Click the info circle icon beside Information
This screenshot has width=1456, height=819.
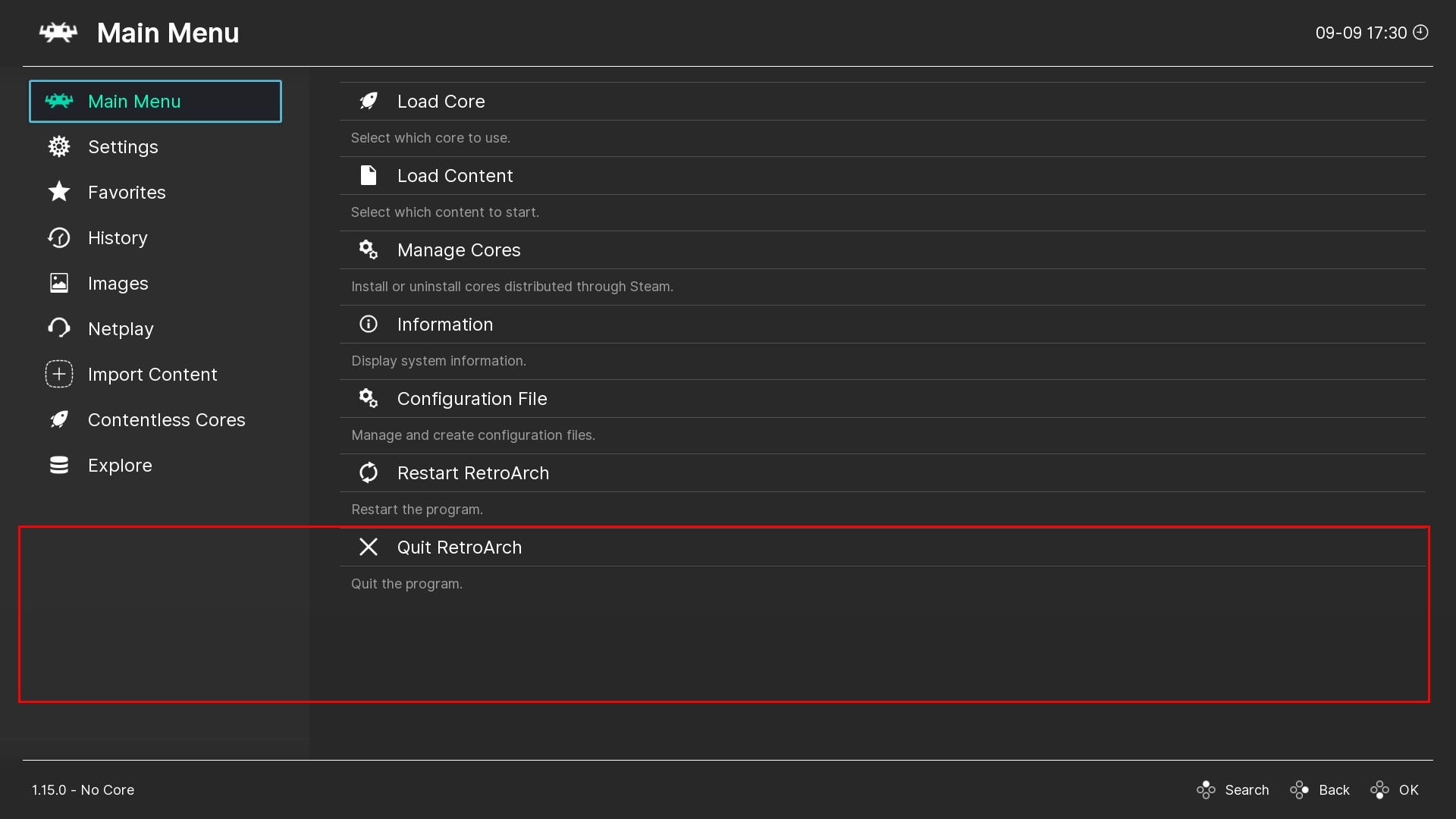369,324
